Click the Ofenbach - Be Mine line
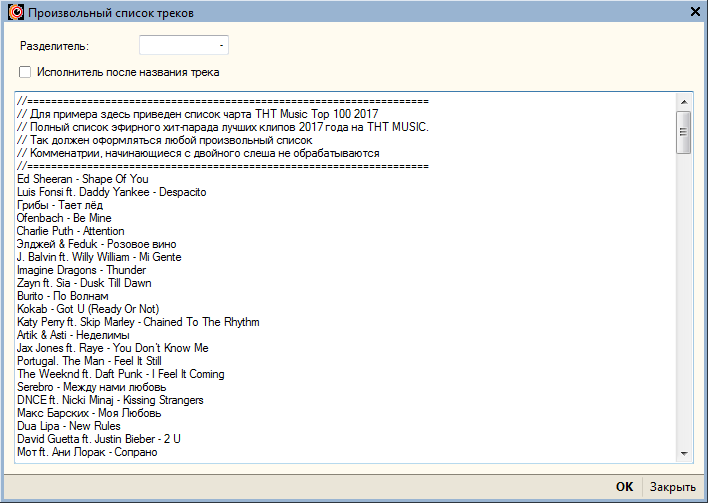The height and width of the screenshot is (503, 708). [64, 218]
